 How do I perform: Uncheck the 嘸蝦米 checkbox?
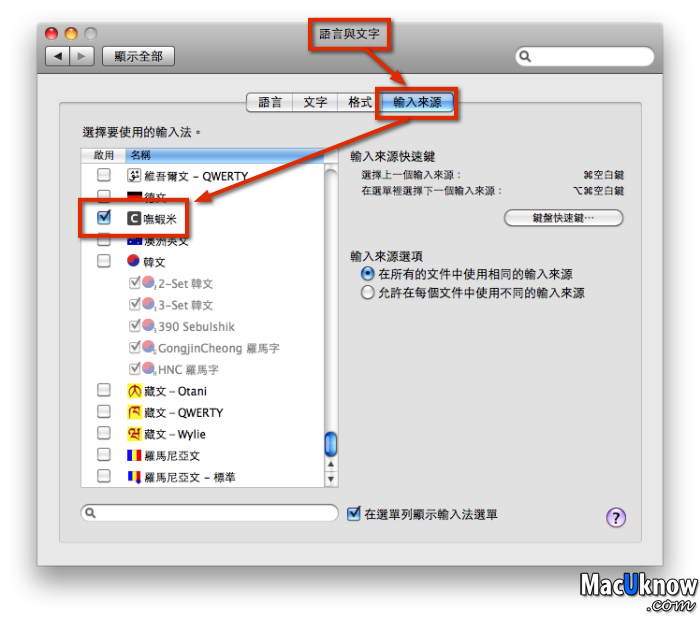[x=104, y=217]
